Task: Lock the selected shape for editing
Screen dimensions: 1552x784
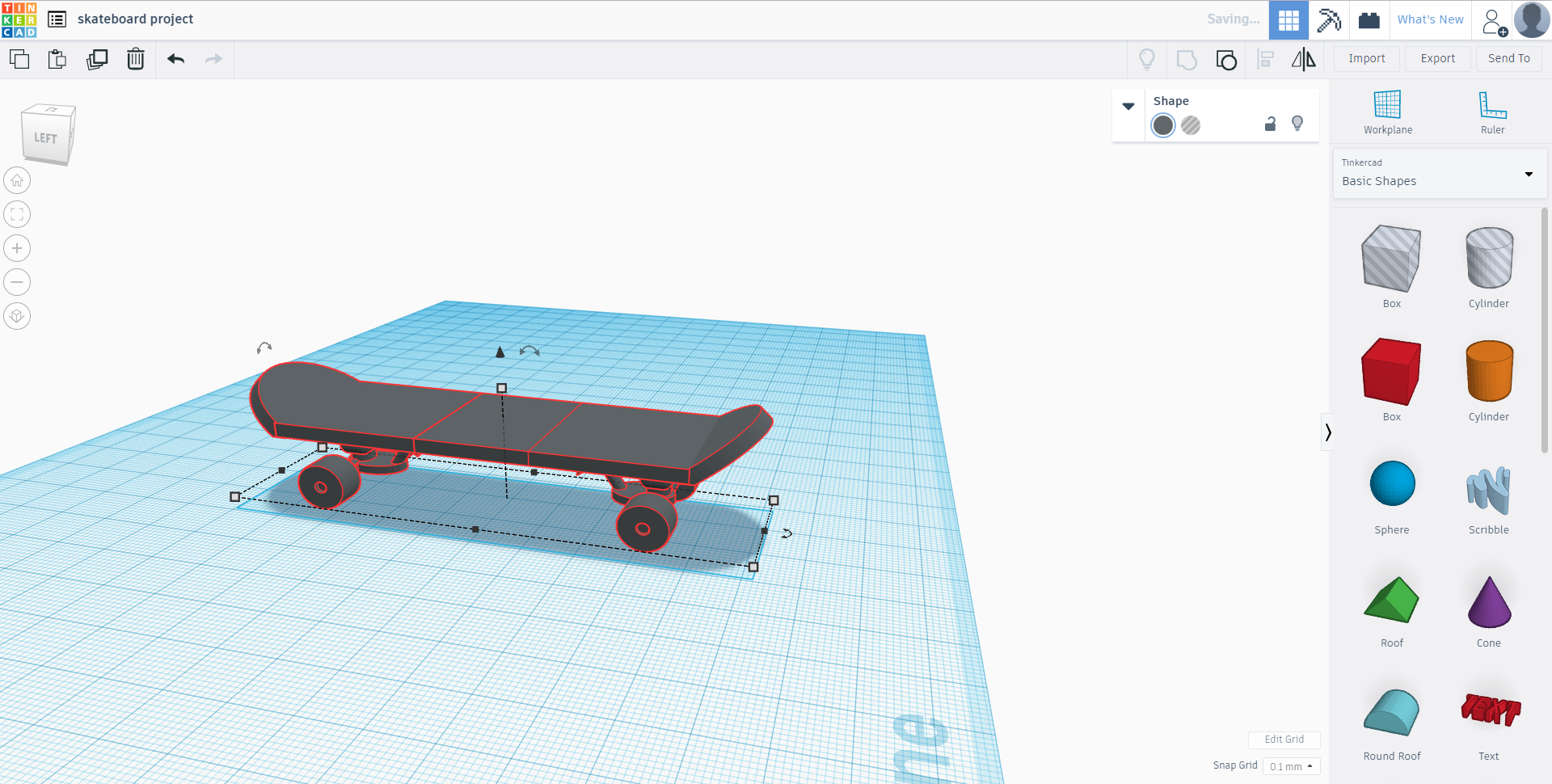Action: [1270, 124]
